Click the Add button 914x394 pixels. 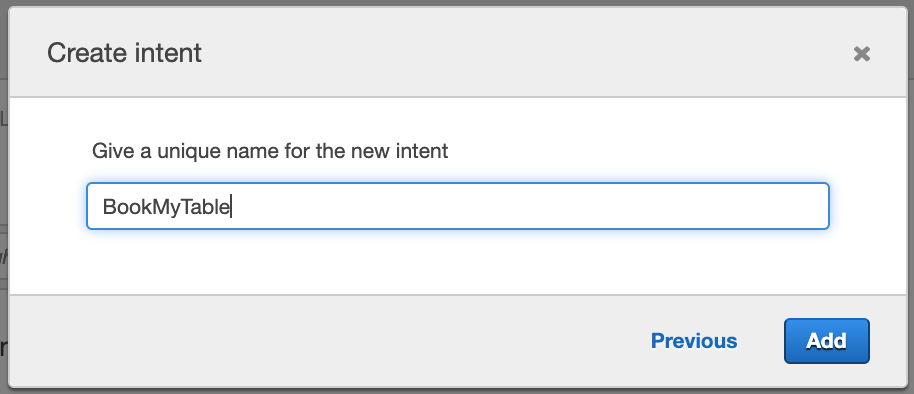[x=826, y=341]
